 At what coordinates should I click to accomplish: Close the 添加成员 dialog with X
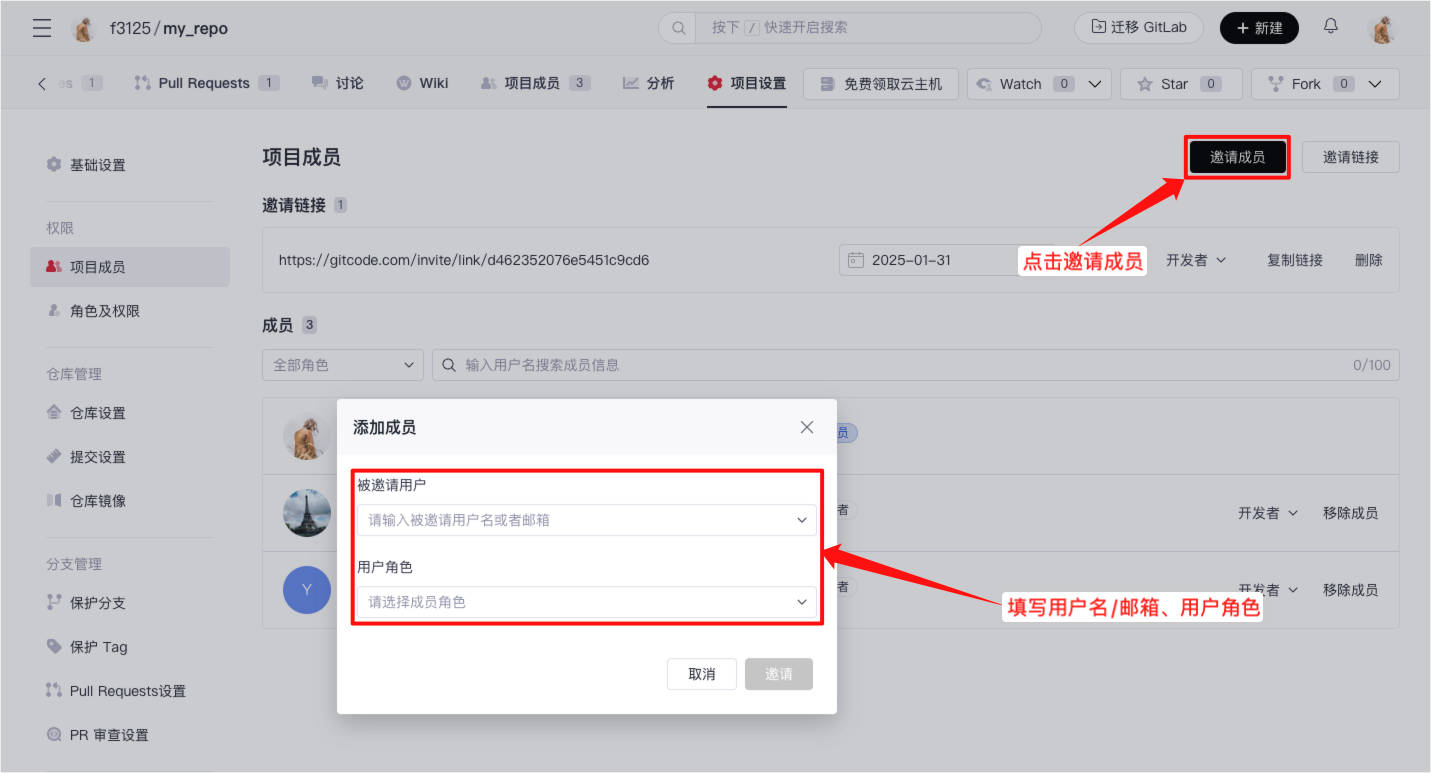[x=807, y=427]
